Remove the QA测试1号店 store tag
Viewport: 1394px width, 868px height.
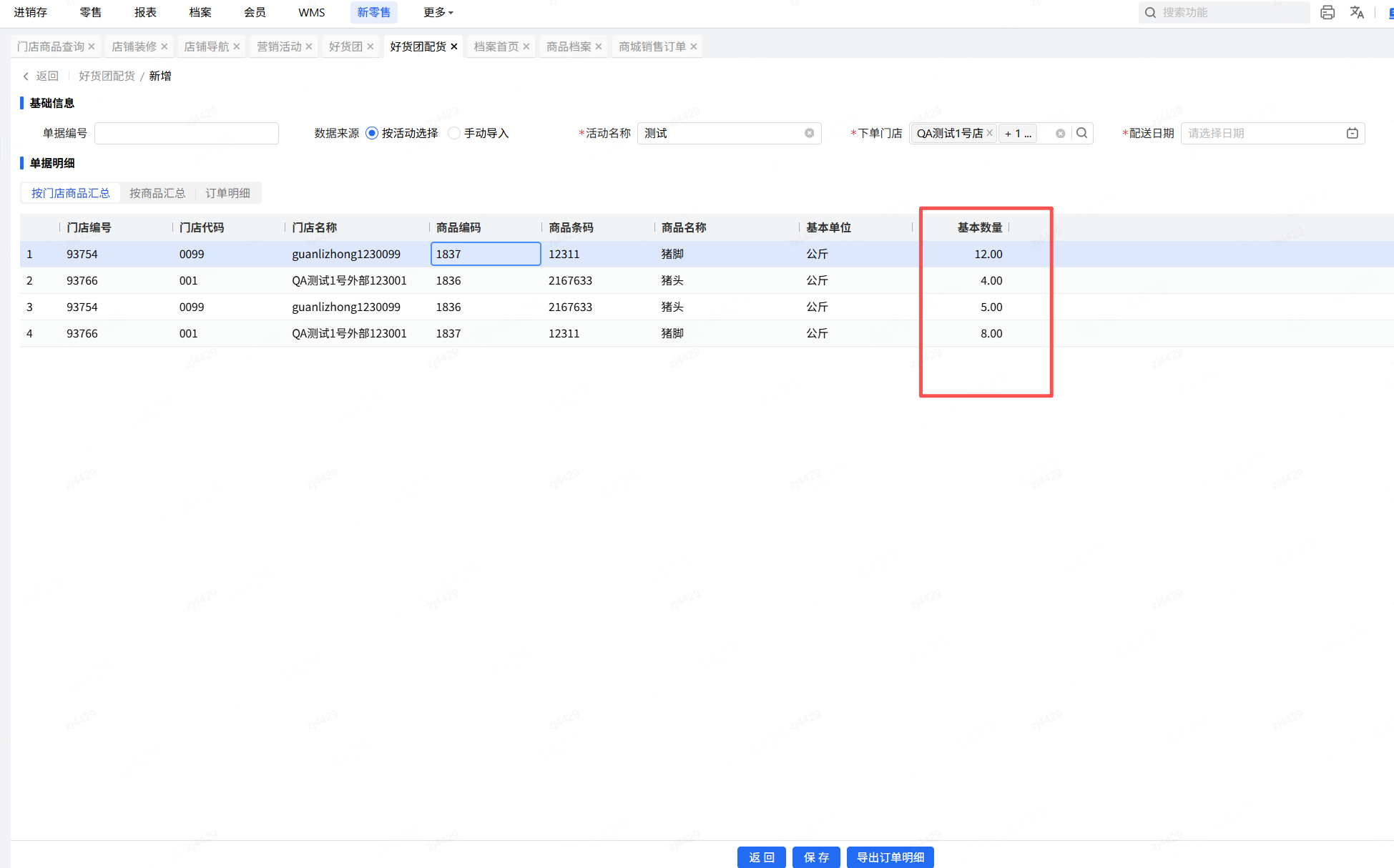coord(990,133)
